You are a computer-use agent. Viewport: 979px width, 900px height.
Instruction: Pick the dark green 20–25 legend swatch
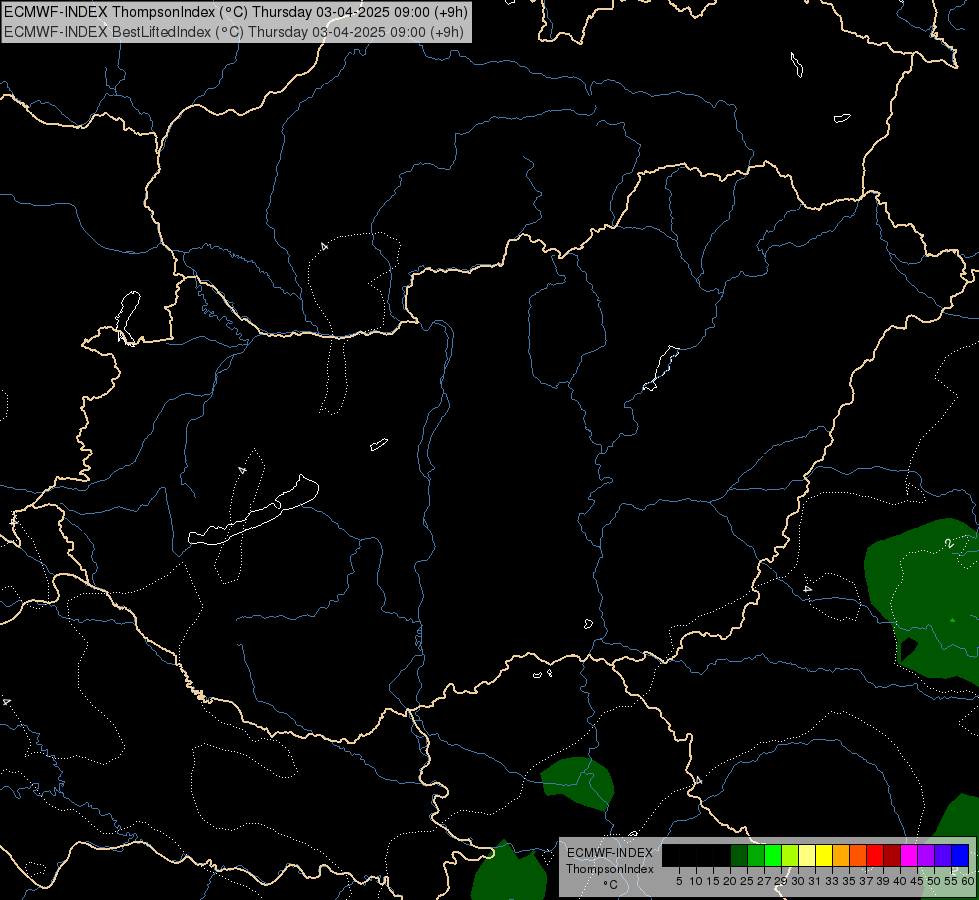click(739, 856)
